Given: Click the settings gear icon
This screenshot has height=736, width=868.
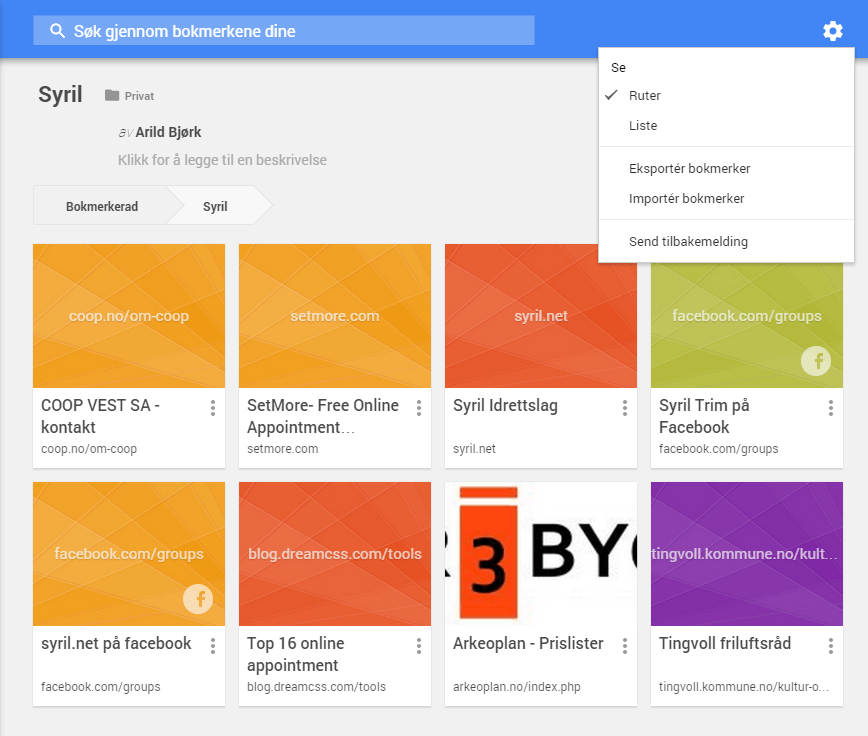Looking at the screenshot, I should [x=833, y=32].
